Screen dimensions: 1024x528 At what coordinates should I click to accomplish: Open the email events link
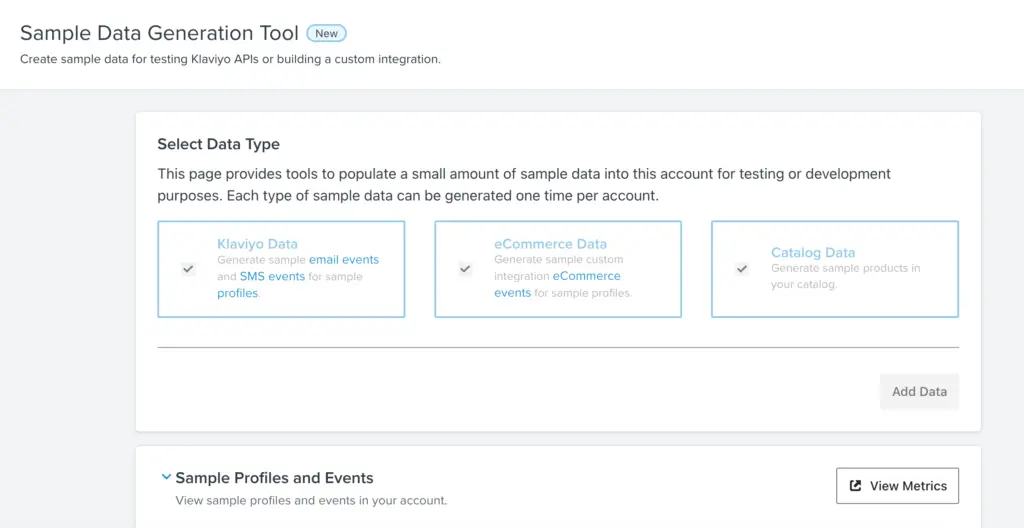click(343, 260)
